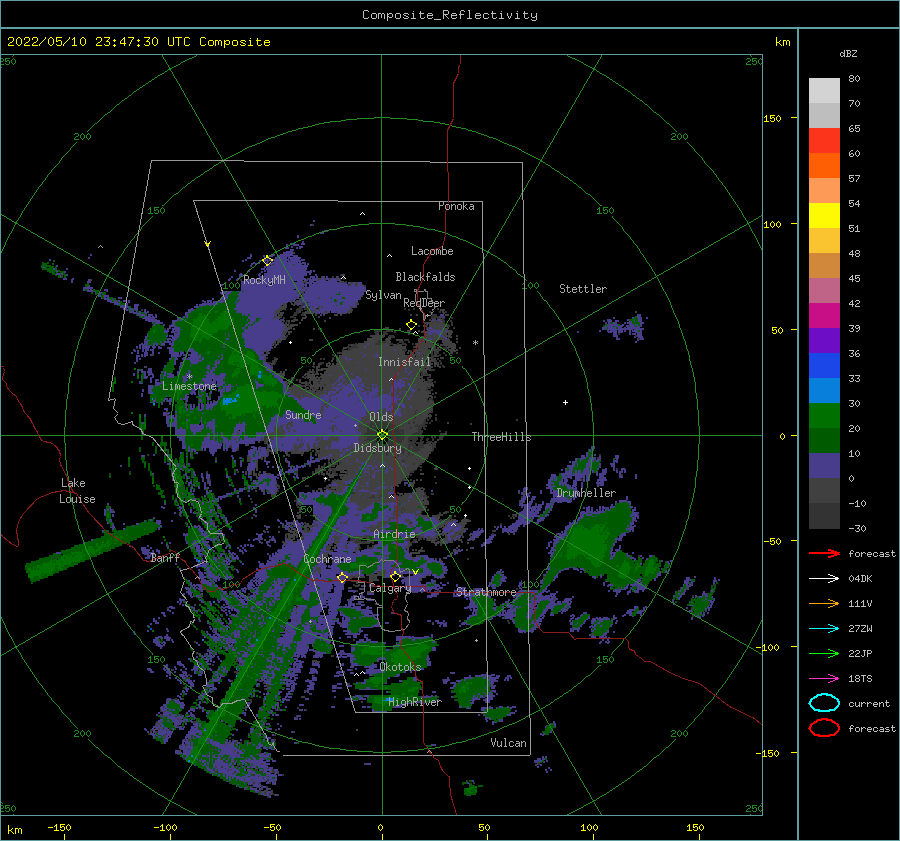Click the cyan current ellipse icon
The width and height of the screenshot is (900, 841).
coord(824,703)
